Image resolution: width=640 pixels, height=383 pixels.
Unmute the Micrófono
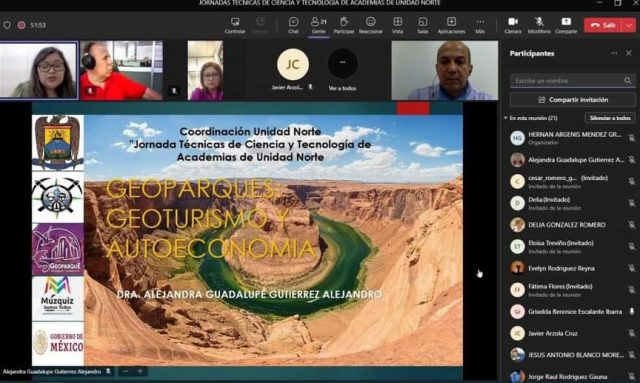tap(539, 25)
